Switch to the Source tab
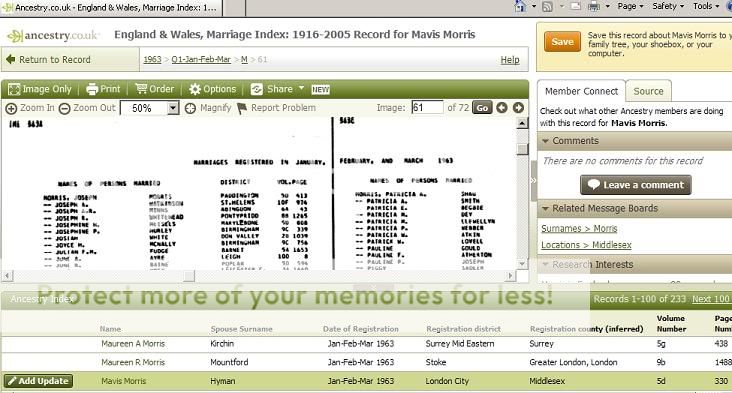The image size is (732, 393). coord(648,91)
